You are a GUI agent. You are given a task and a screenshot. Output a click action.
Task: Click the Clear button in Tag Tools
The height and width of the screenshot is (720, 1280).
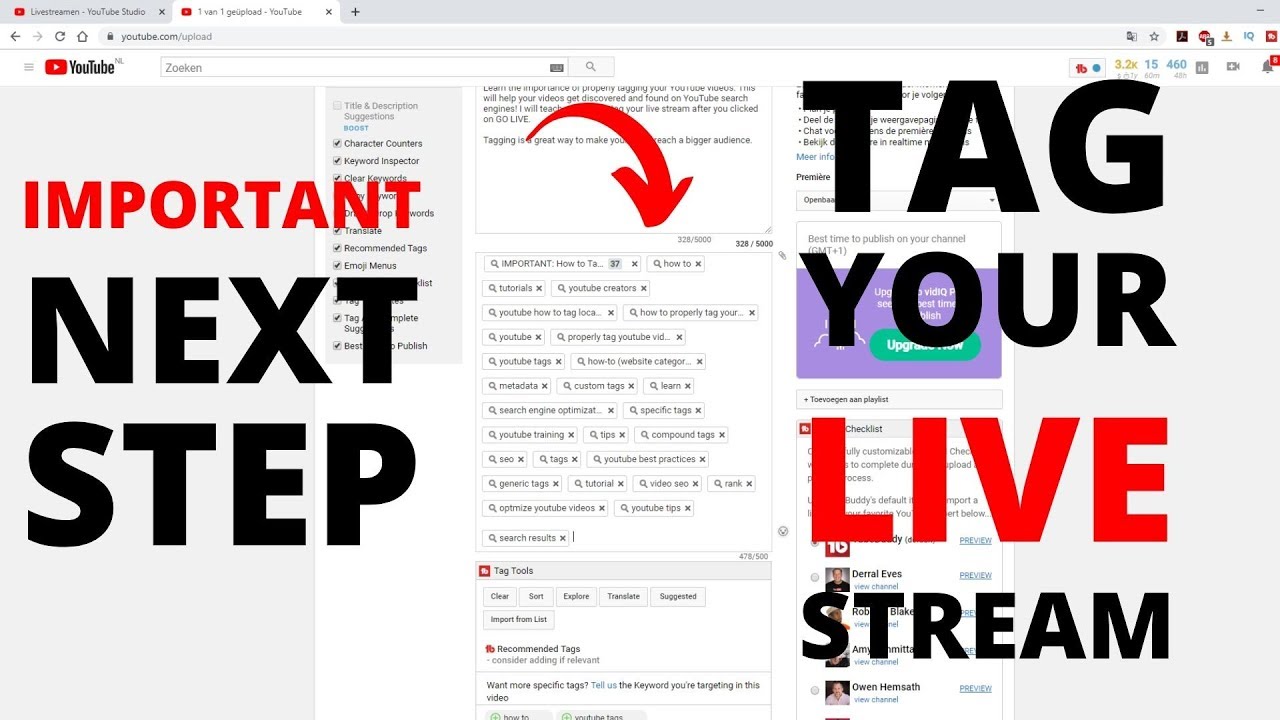point(500,596)
